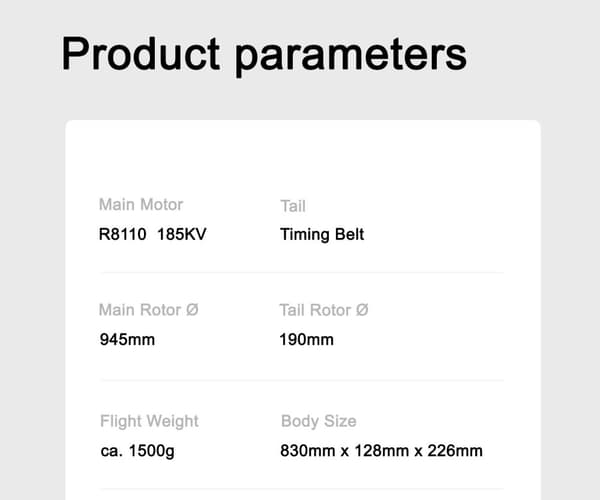Screen dimensions: 600x500
Task: Click the word Product in the title
Action: 141,53
